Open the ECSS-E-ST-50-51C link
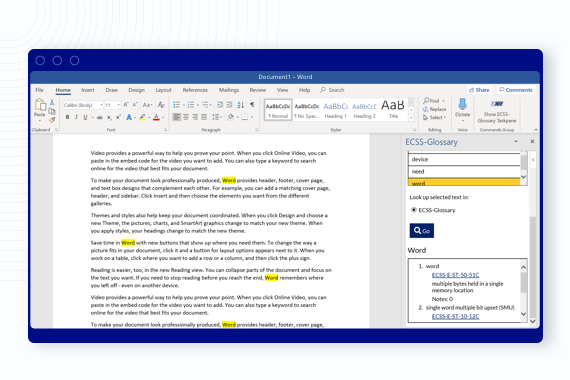This screenshot has height=380, width=570. 455,275
